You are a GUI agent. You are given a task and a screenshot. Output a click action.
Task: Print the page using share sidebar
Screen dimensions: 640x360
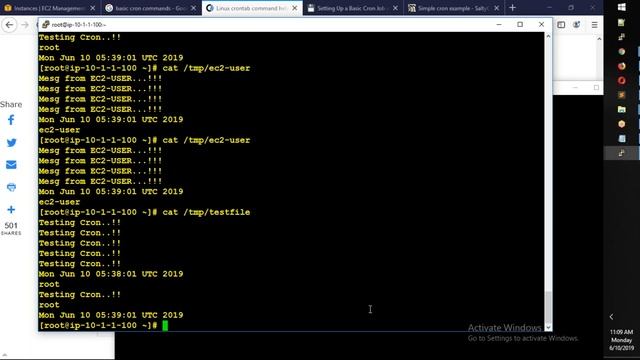coord(11,187)
